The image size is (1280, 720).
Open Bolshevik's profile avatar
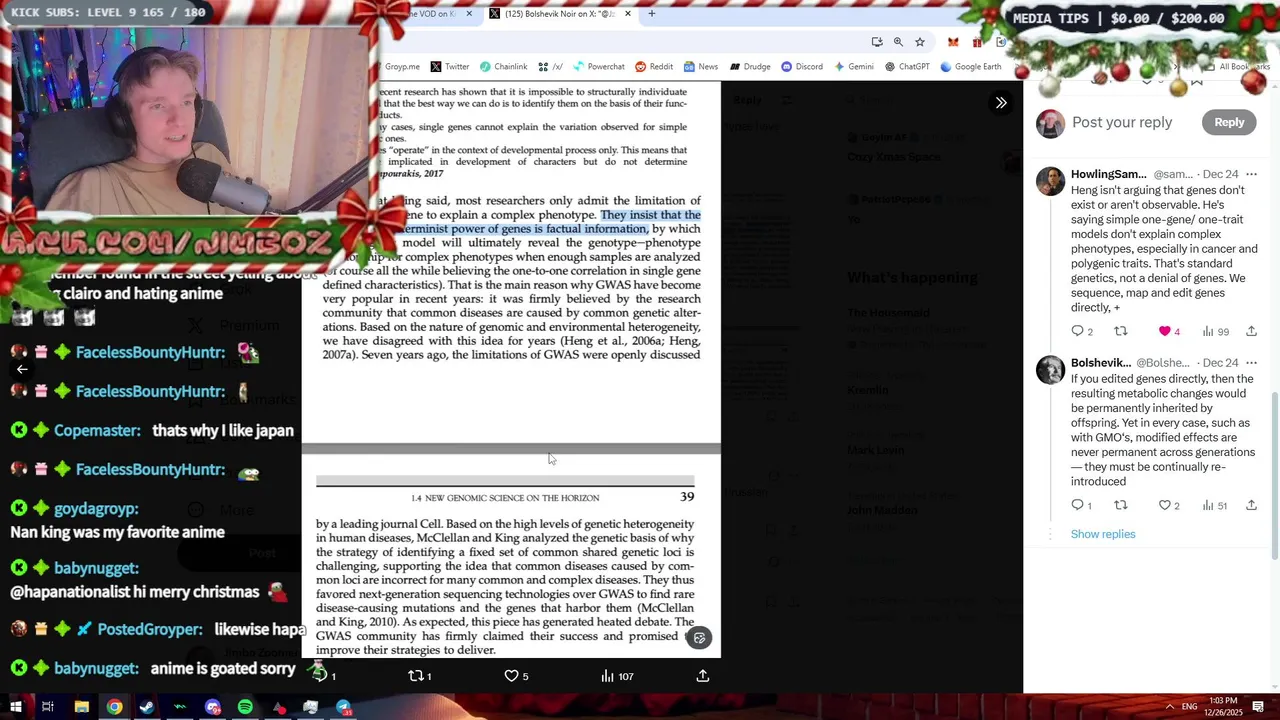(1050, 369)
